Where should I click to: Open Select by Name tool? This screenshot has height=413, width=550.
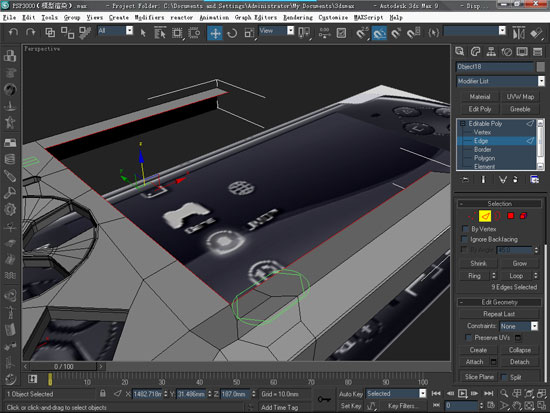pos(160,33)
